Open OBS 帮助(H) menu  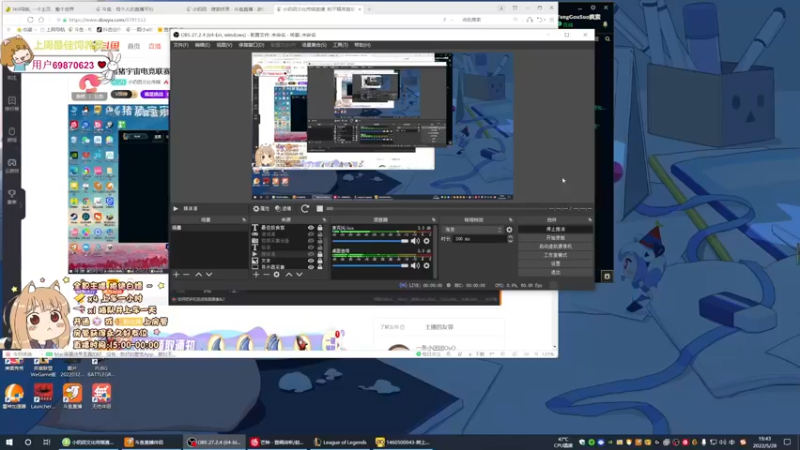coord(362,45)
